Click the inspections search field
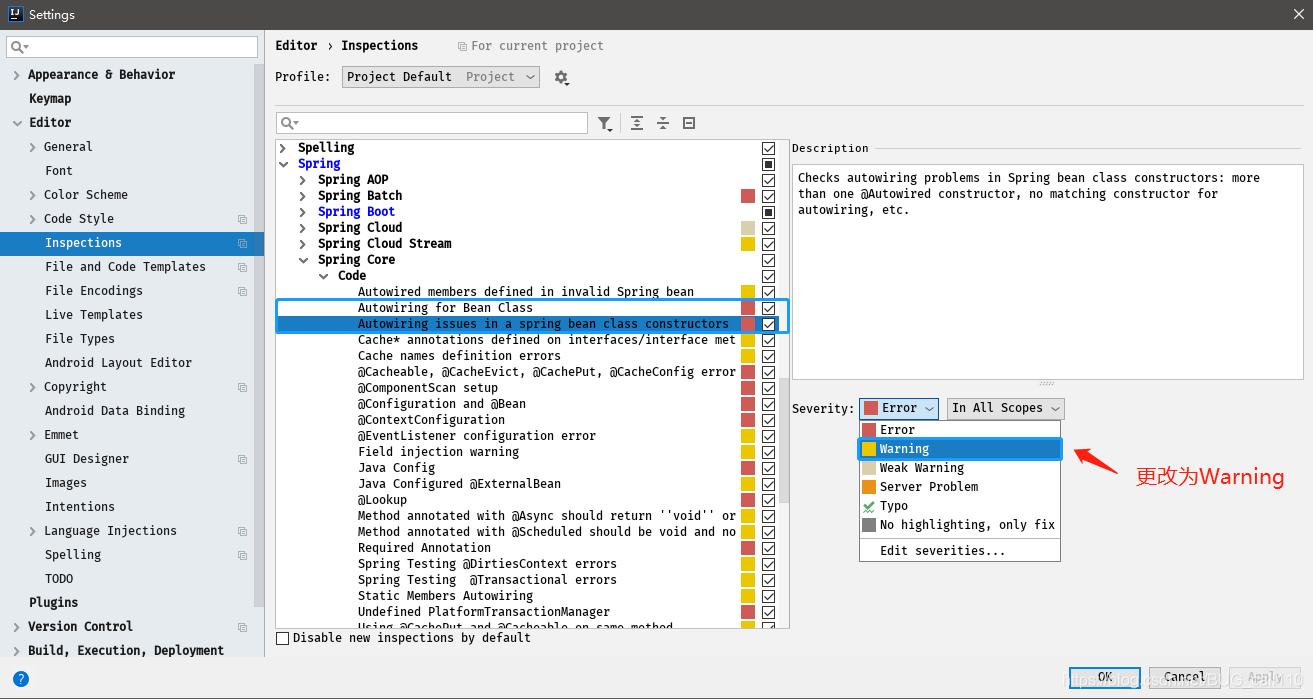The image size is (1313, 699). [x=432, y=122]
